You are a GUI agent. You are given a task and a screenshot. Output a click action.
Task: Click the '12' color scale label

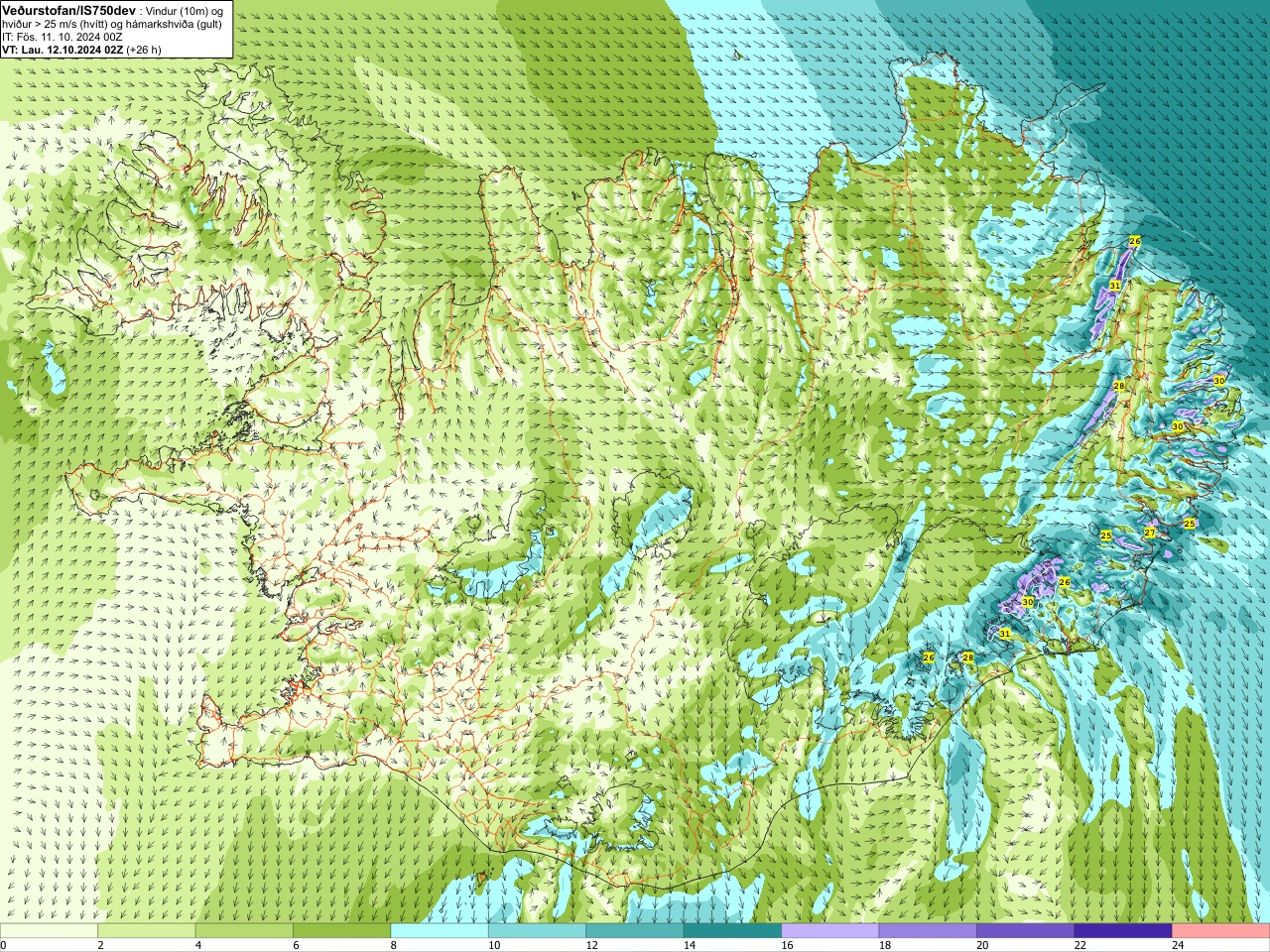(592, 945)
